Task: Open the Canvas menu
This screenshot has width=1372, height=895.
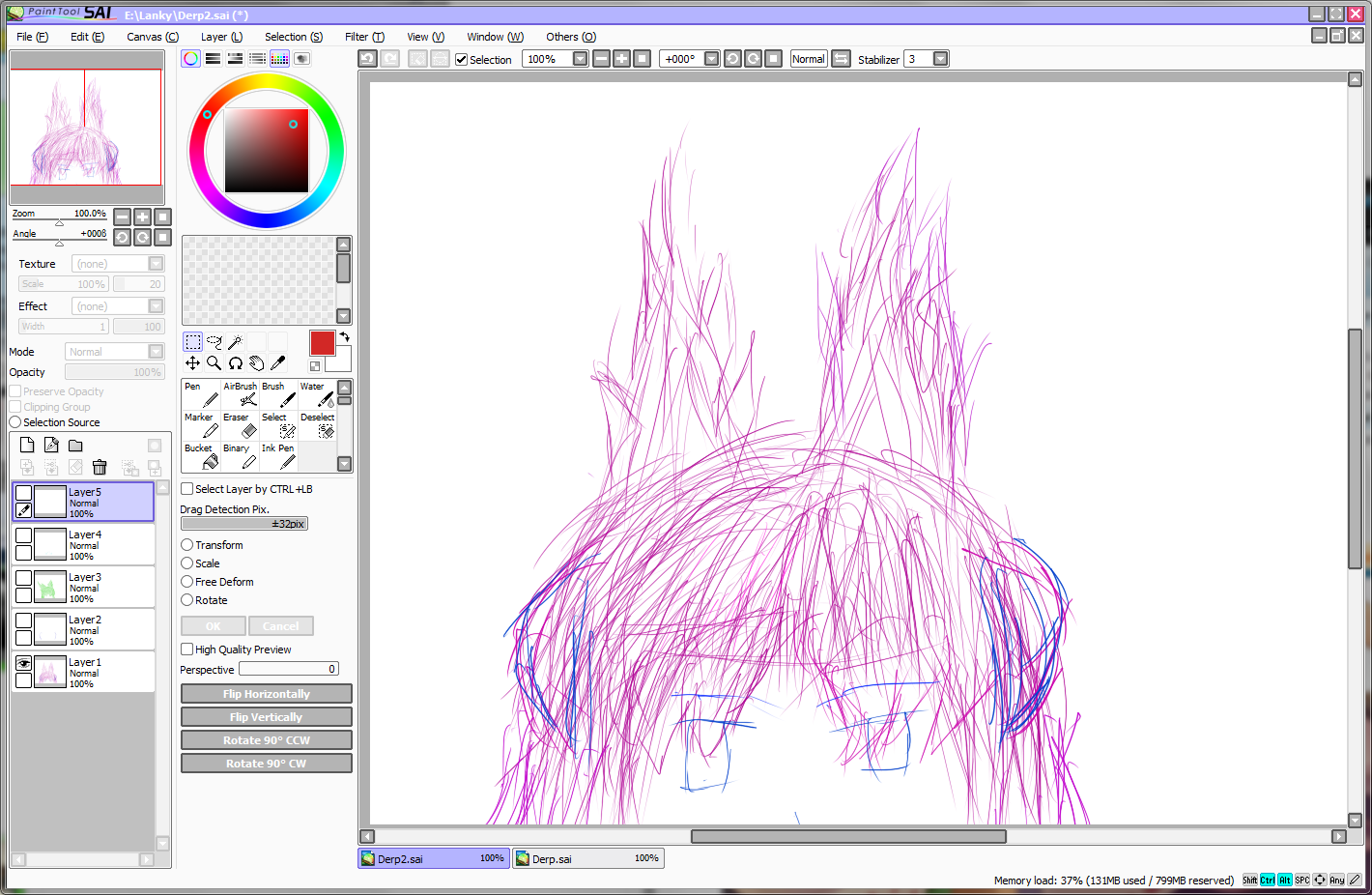Action: [153, 37]
